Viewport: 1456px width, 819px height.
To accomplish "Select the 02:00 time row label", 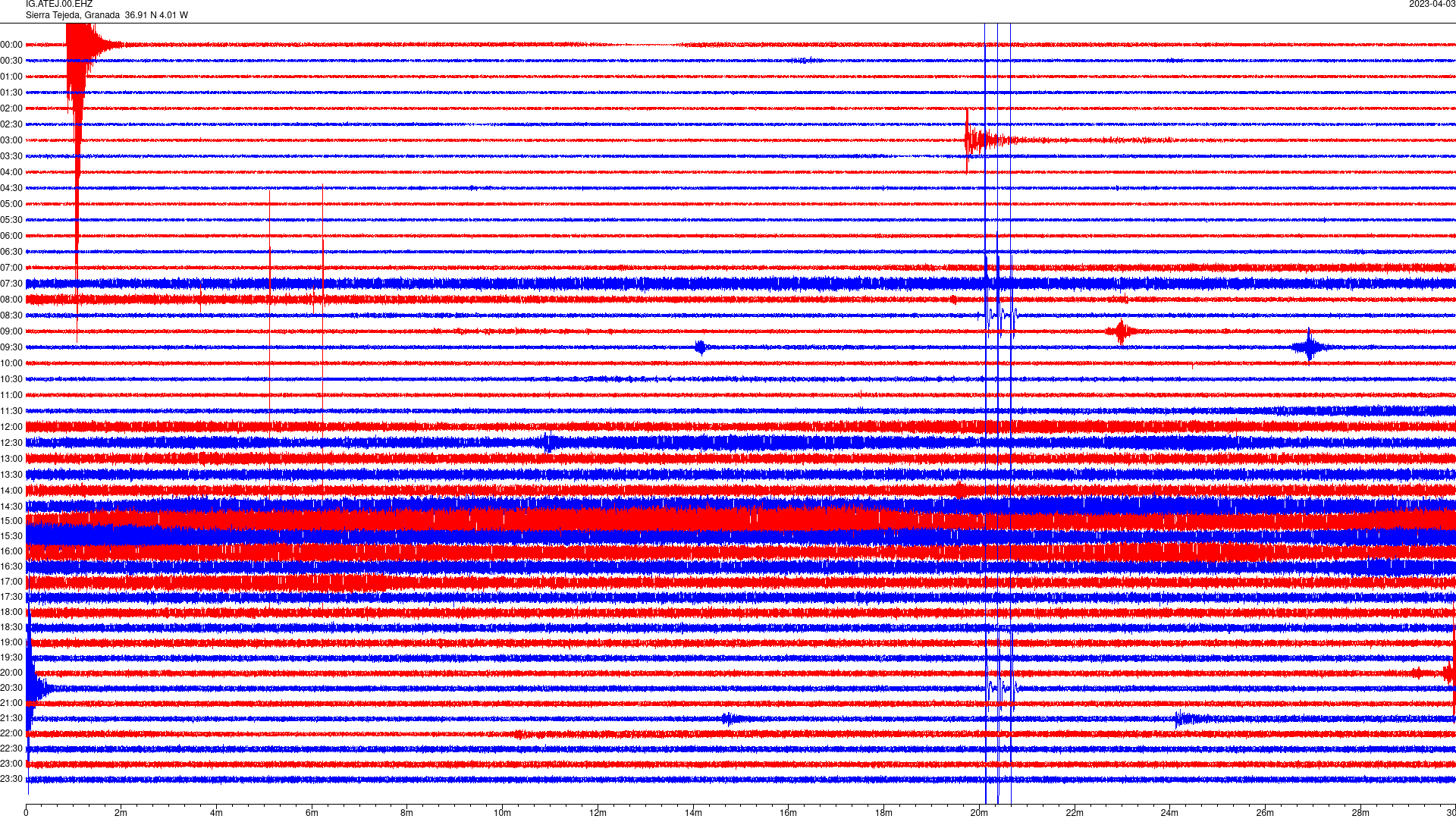I will pyautogui.click(x=11, y=108).
